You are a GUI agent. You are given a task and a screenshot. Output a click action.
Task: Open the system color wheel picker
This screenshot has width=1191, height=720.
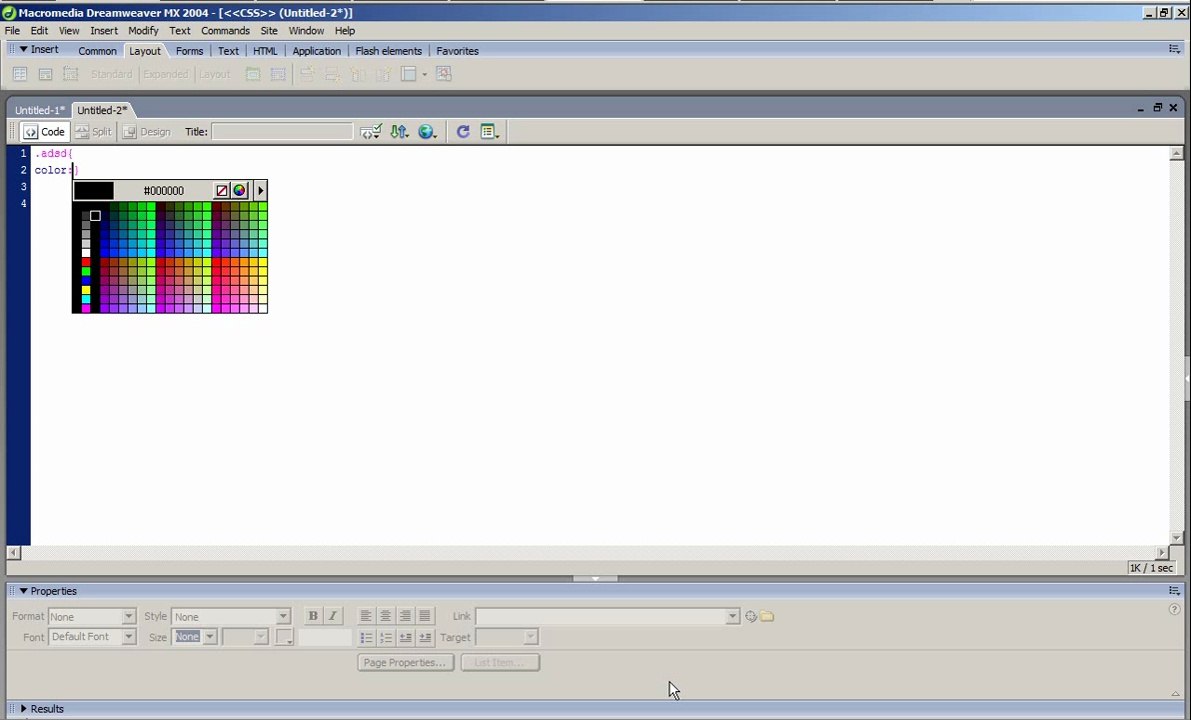point(239,191)
